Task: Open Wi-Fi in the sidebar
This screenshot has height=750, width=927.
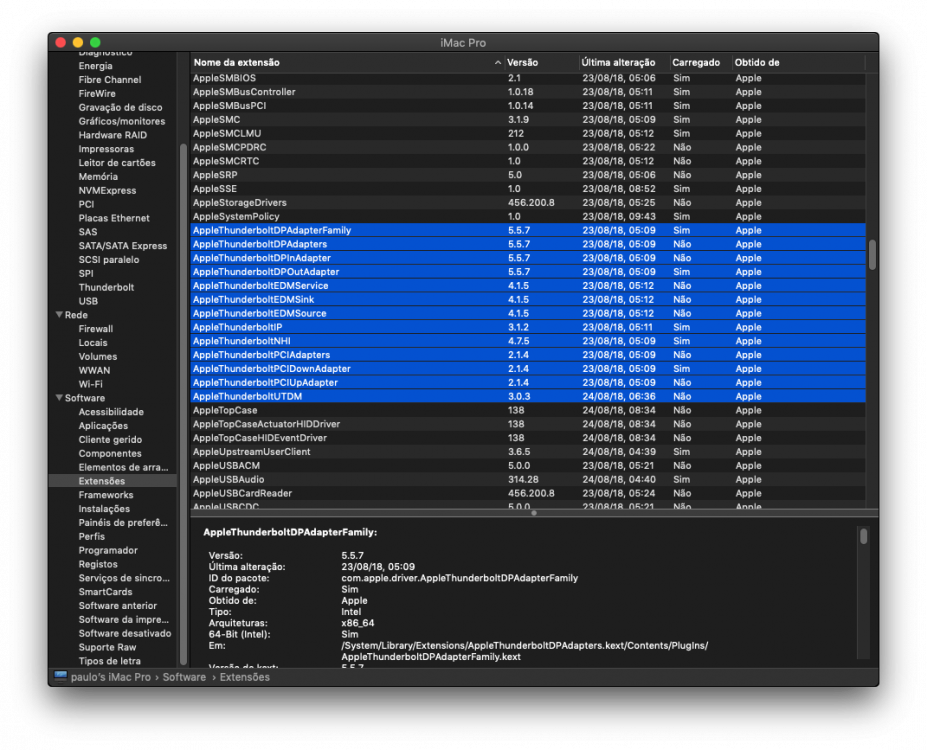Action: 90,384
